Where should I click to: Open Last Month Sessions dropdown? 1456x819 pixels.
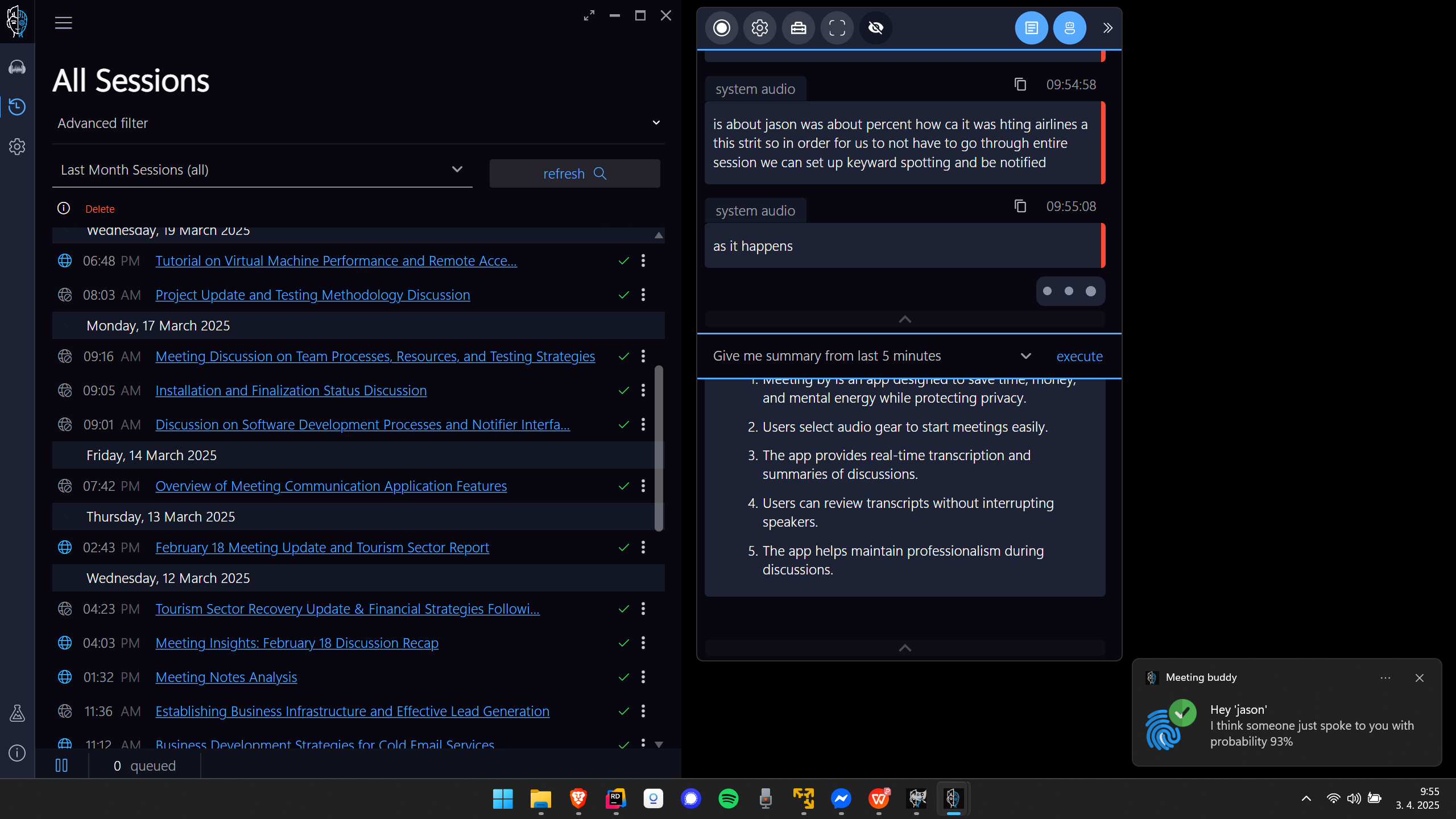coord(457,169)
